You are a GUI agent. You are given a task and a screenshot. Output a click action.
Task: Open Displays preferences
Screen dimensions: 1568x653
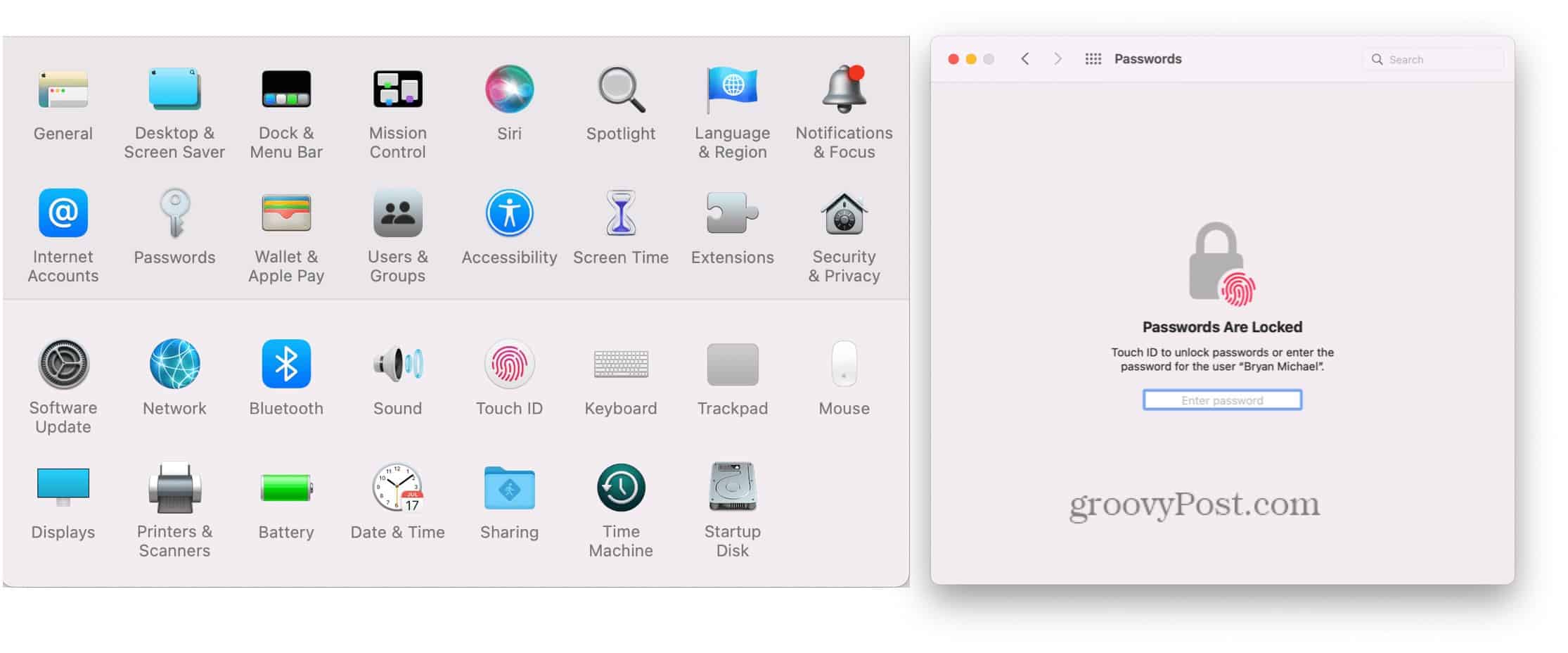pos(63,487)
